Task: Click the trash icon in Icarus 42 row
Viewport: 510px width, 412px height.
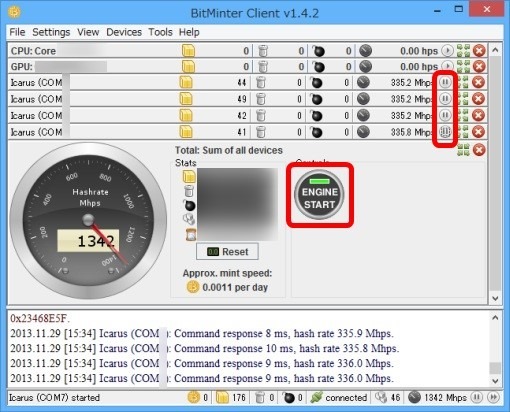Action: [261, 115]
